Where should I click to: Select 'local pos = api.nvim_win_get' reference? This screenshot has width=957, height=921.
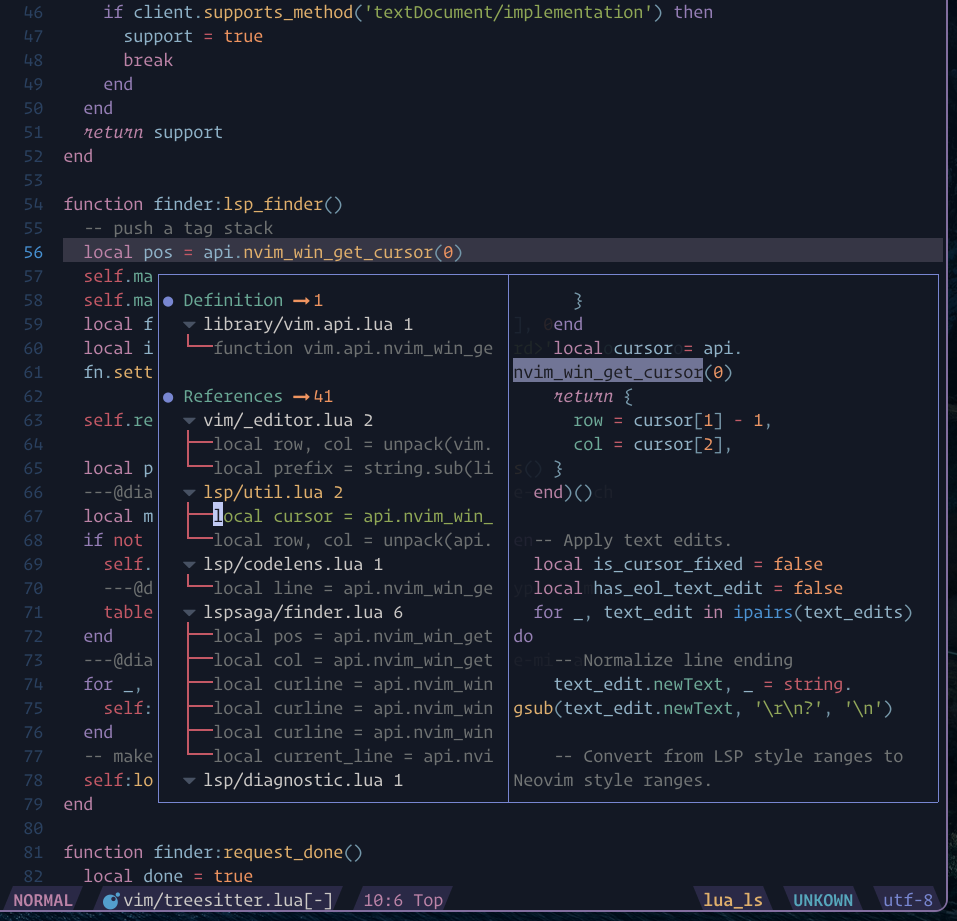coord(353,637)
